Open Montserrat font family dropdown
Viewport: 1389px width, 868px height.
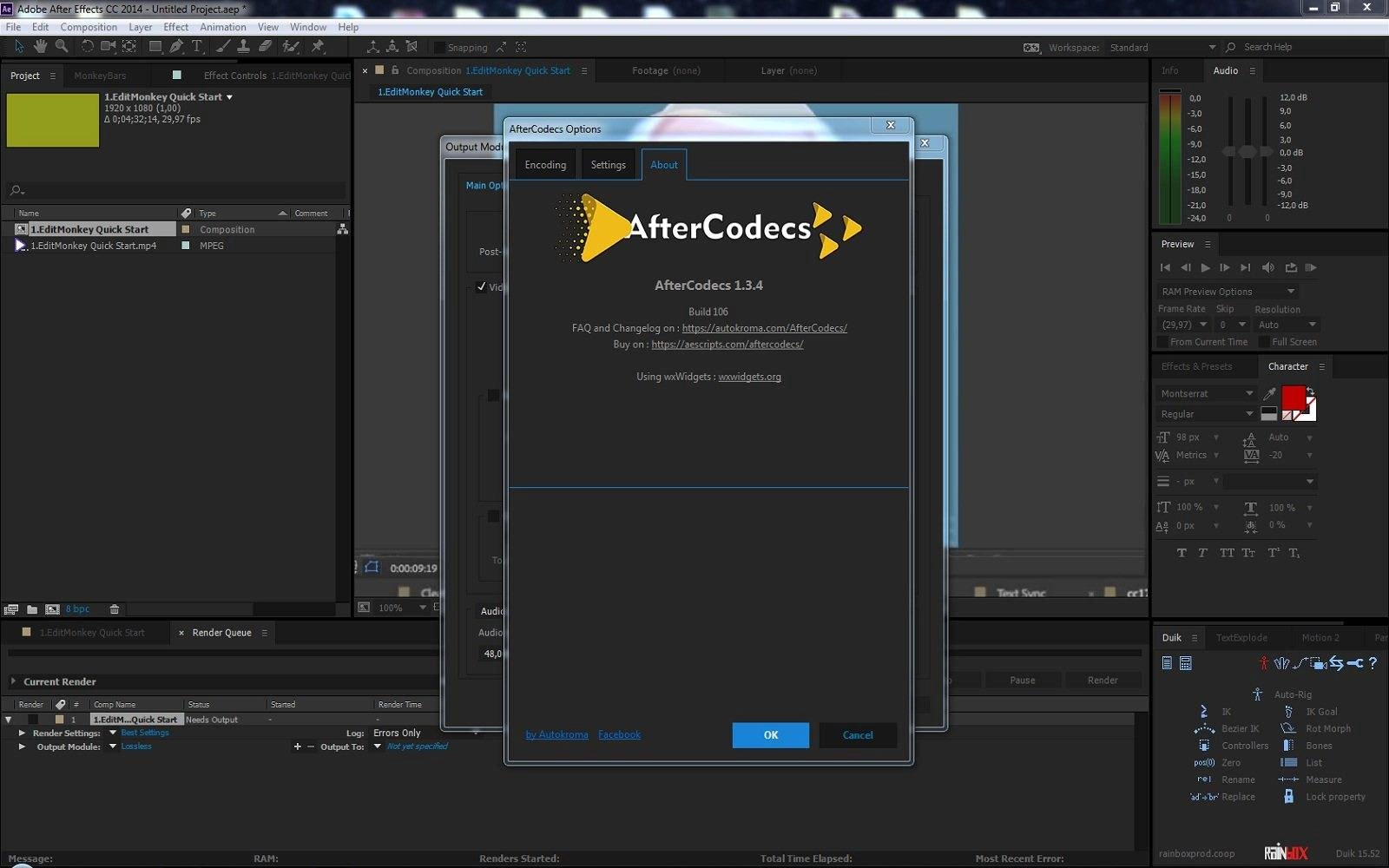click(x=1207, y=394)
